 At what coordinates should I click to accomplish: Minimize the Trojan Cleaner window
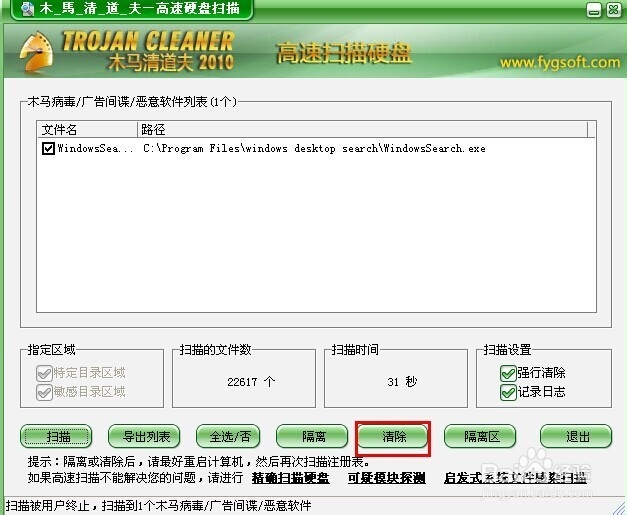click(594, 10)
